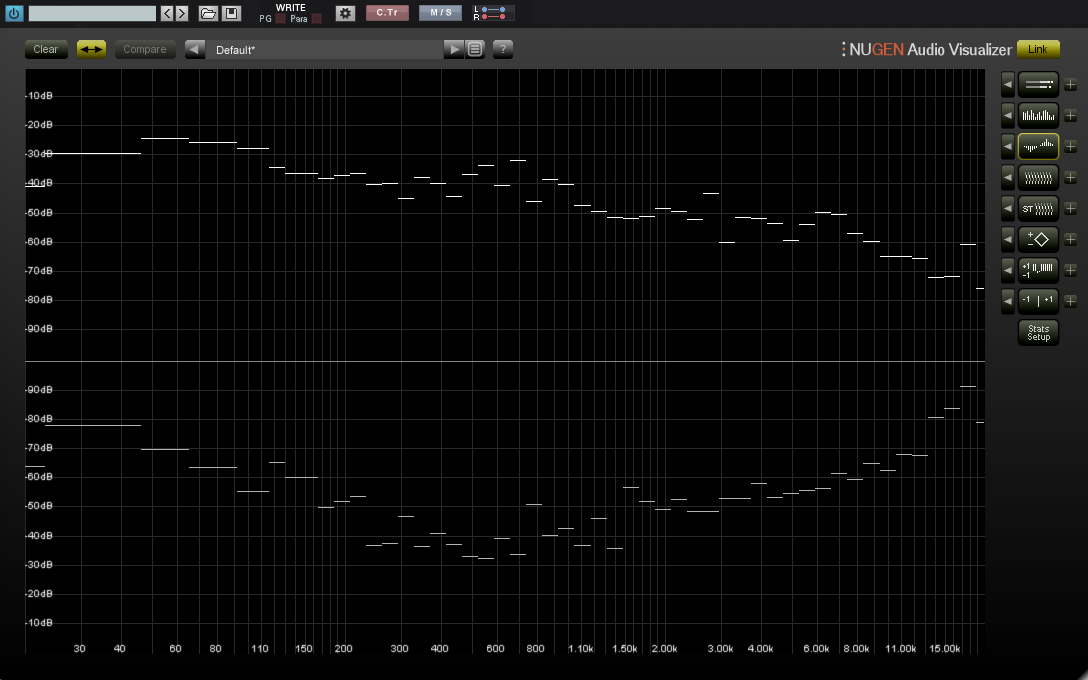Select the spectrum analyzer bars view
1088x680 pixels.
[x=1038, y=115]
